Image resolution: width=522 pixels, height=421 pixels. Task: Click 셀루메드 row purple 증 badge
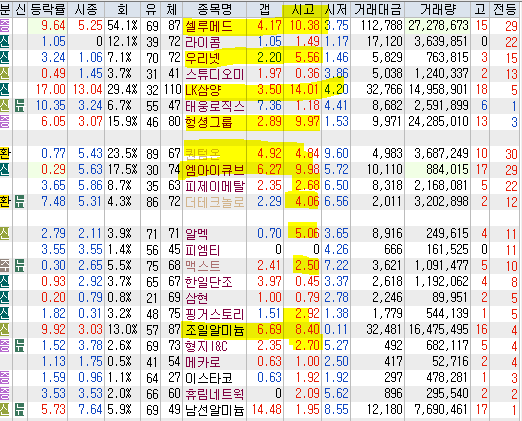click(x=5, y=26)
